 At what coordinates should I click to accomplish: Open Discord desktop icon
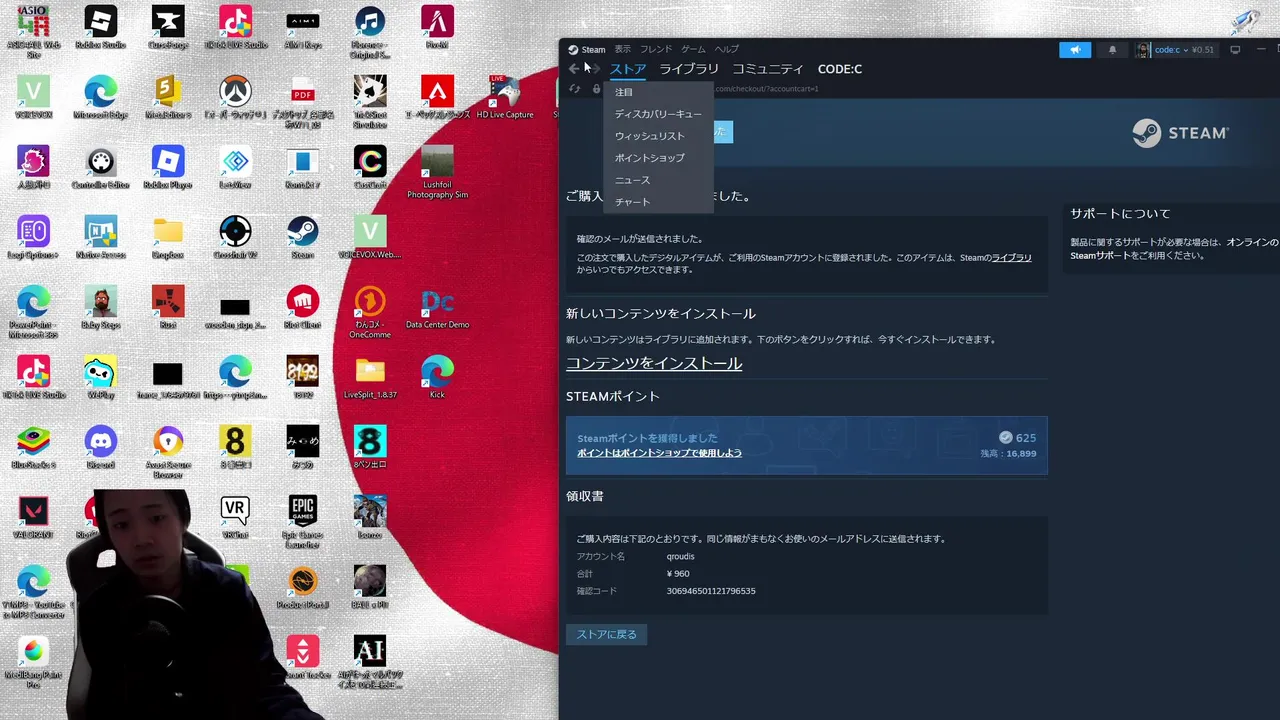pos(100,449)
